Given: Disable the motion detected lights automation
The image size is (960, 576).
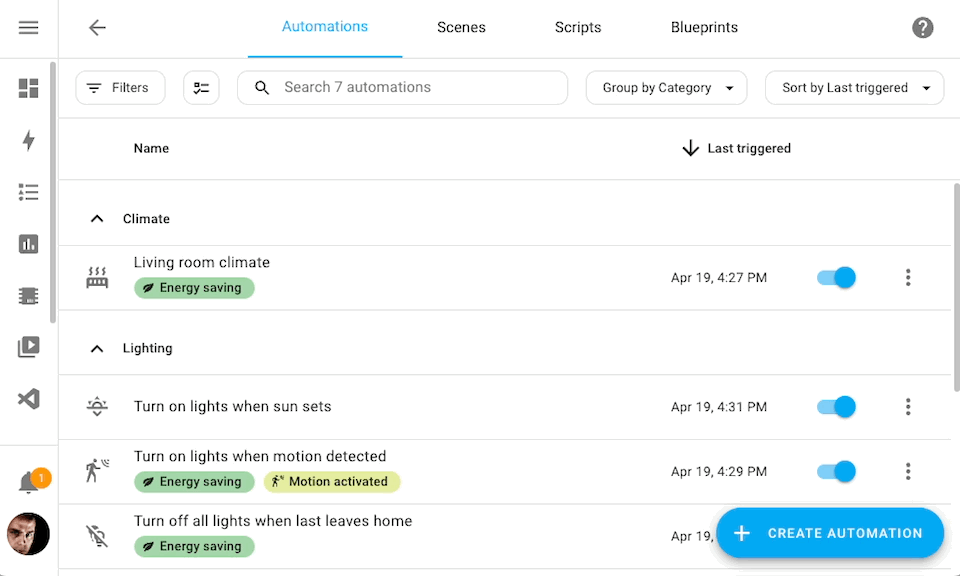Looking at the screenshot, I should click(x=836, y=471).
